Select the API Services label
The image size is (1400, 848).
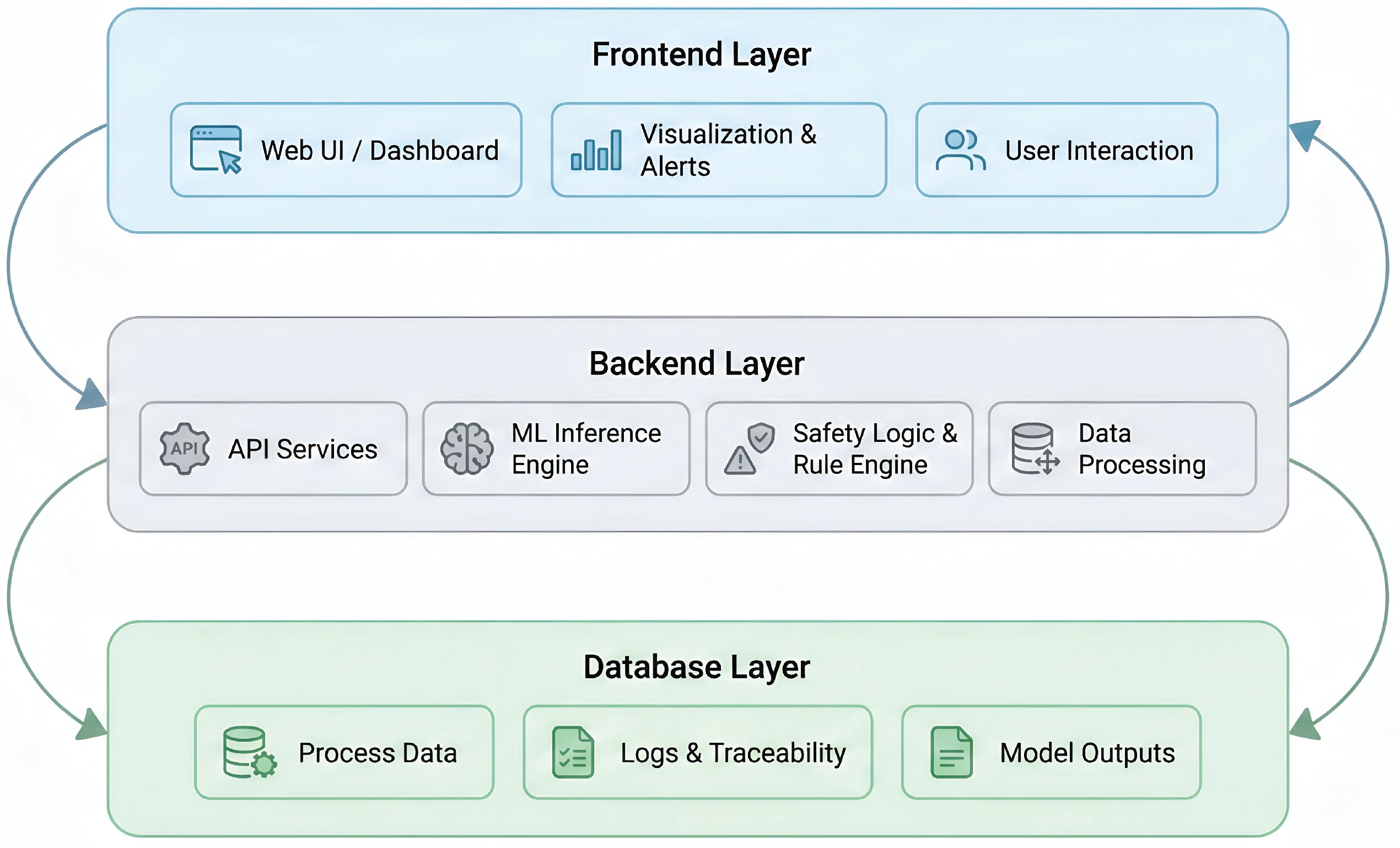303,449
